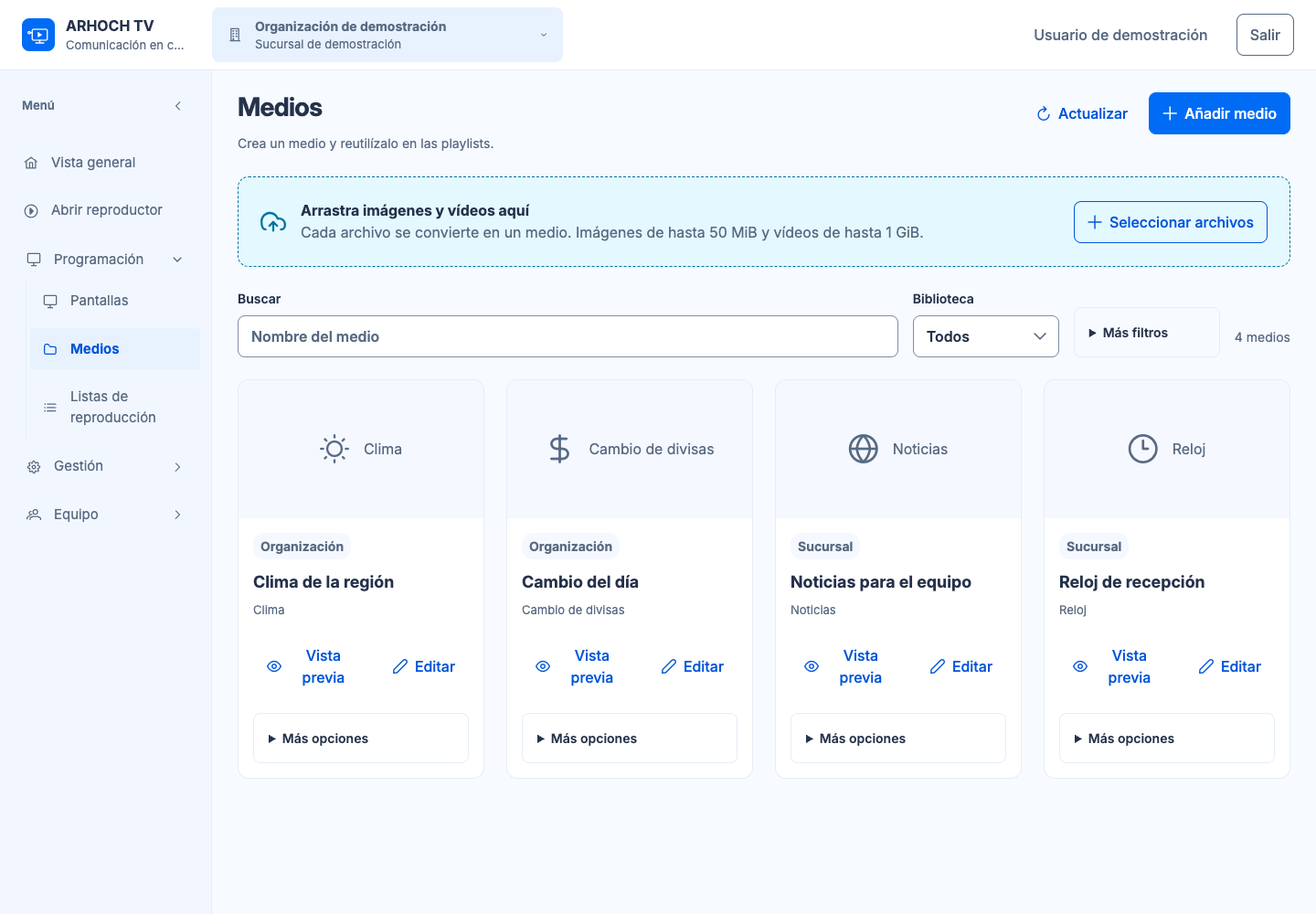This screenshot has width=1316, height=914.
Task: Click the Actualizar button
Action: [1082, 113]
